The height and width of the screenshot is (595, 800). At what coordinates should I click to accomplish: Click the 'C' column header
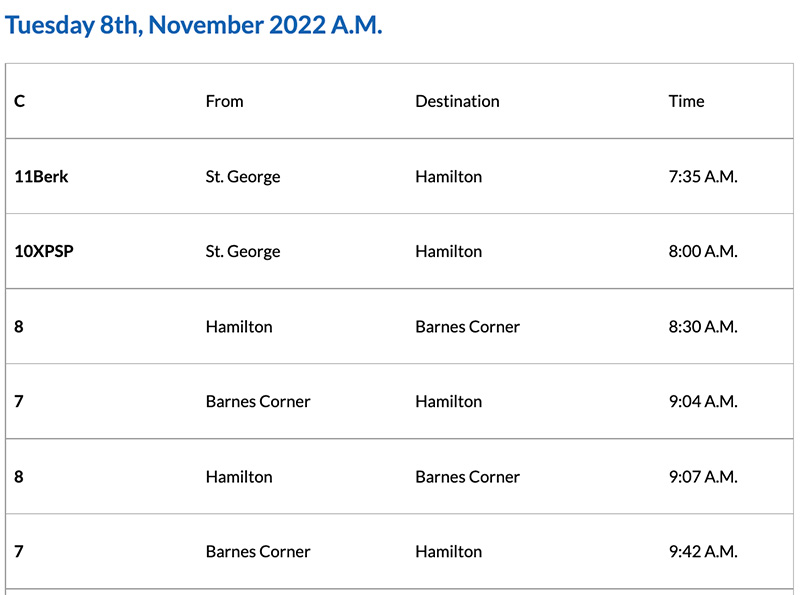[19, 101]
